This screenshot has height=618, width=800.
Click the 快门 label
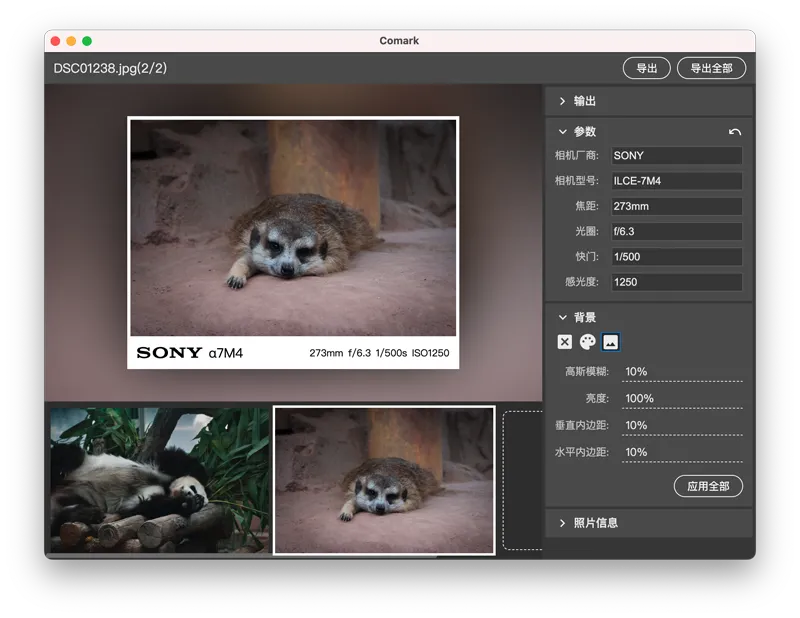(x=587, y=257)
